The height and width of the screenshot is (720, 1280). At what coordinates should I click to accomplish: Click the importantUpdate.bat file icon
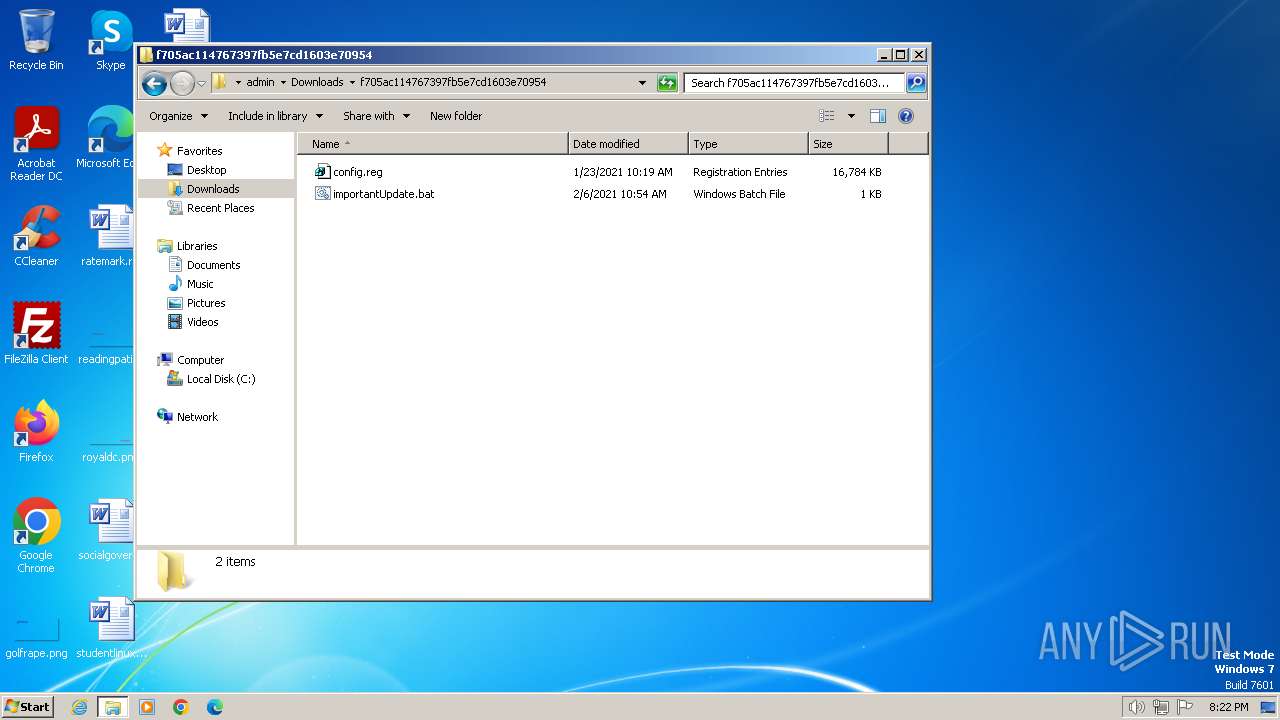point(322,194)
